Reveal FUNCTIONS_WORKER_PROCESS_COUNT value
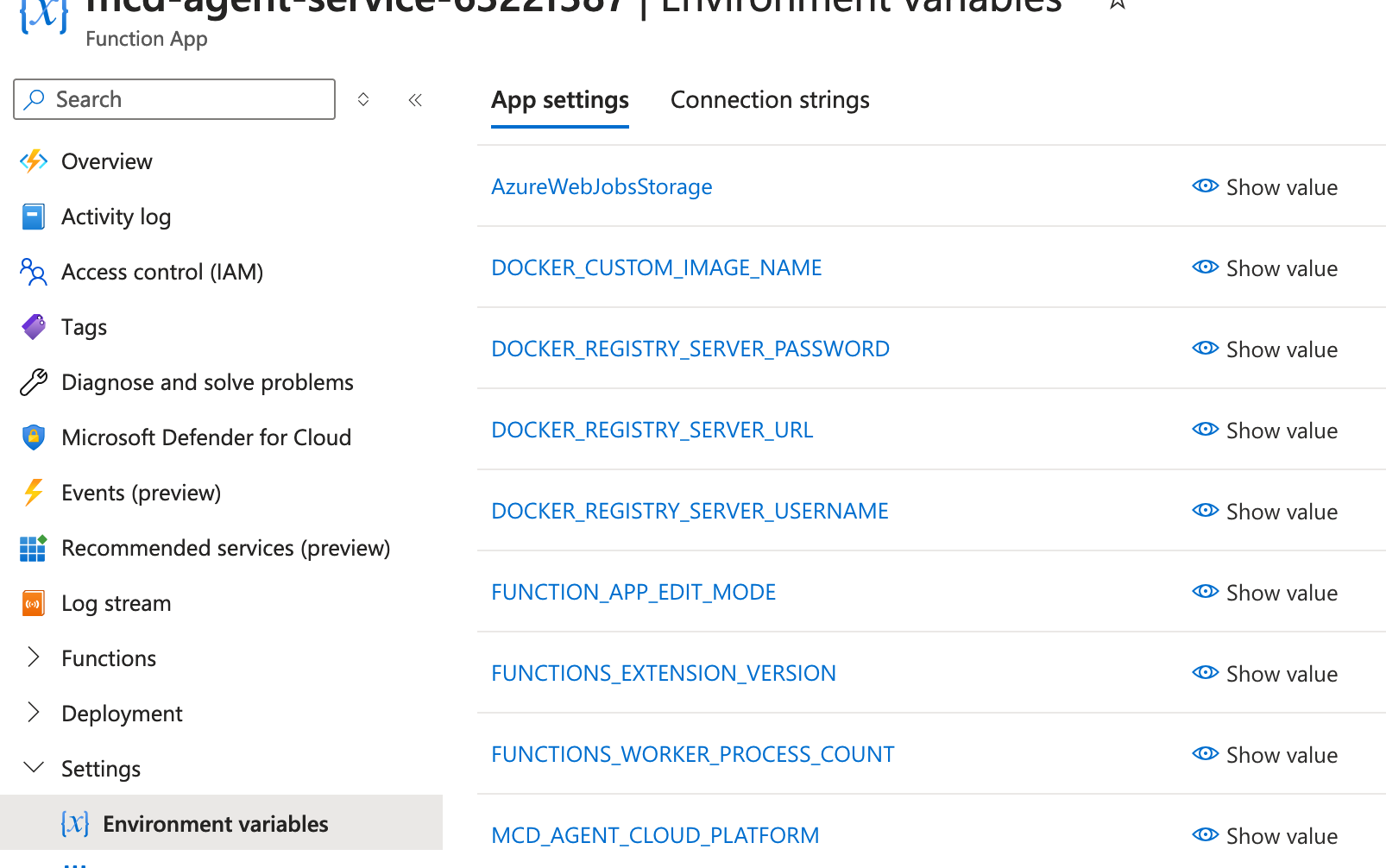The width and height of the screenshot is (1386, 868). point(1264,755)
